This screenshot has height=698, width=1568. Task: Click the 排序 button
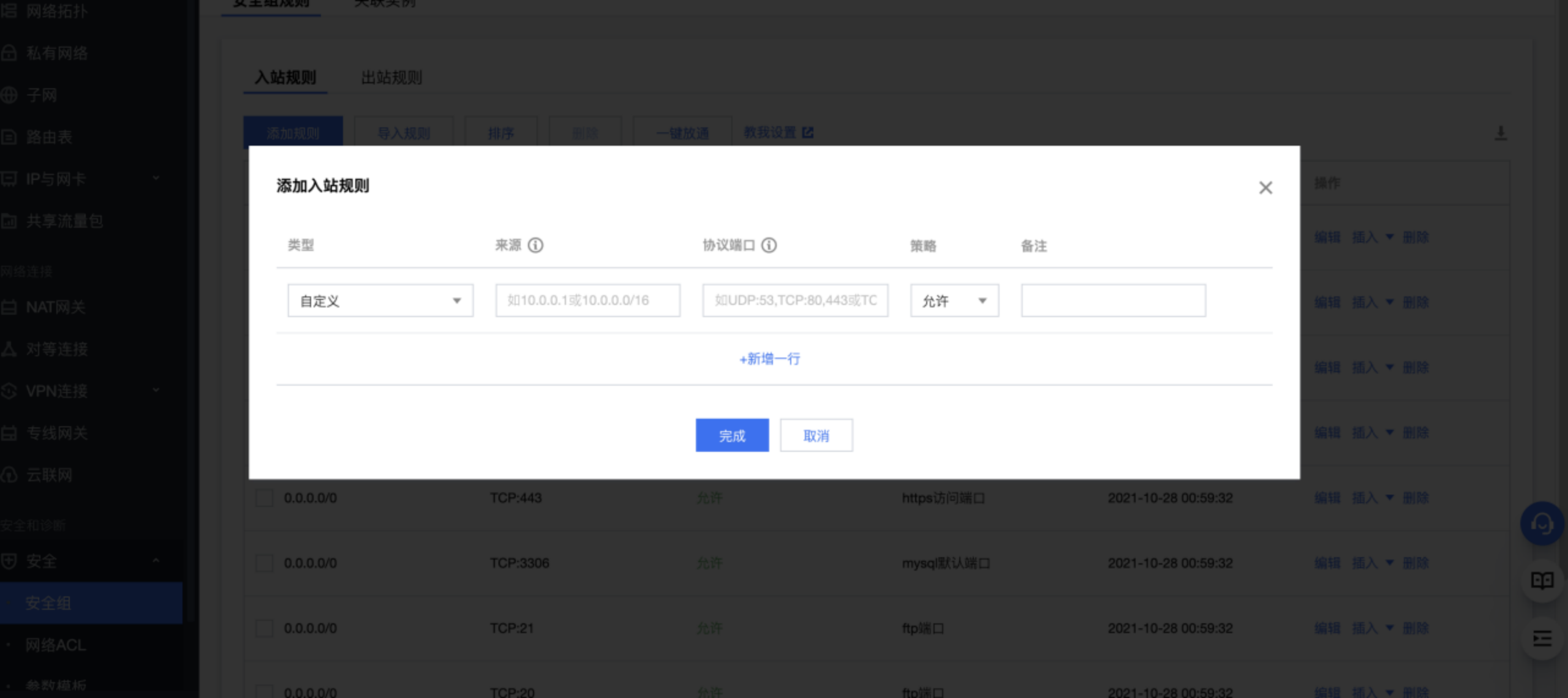tap(501, 133)
